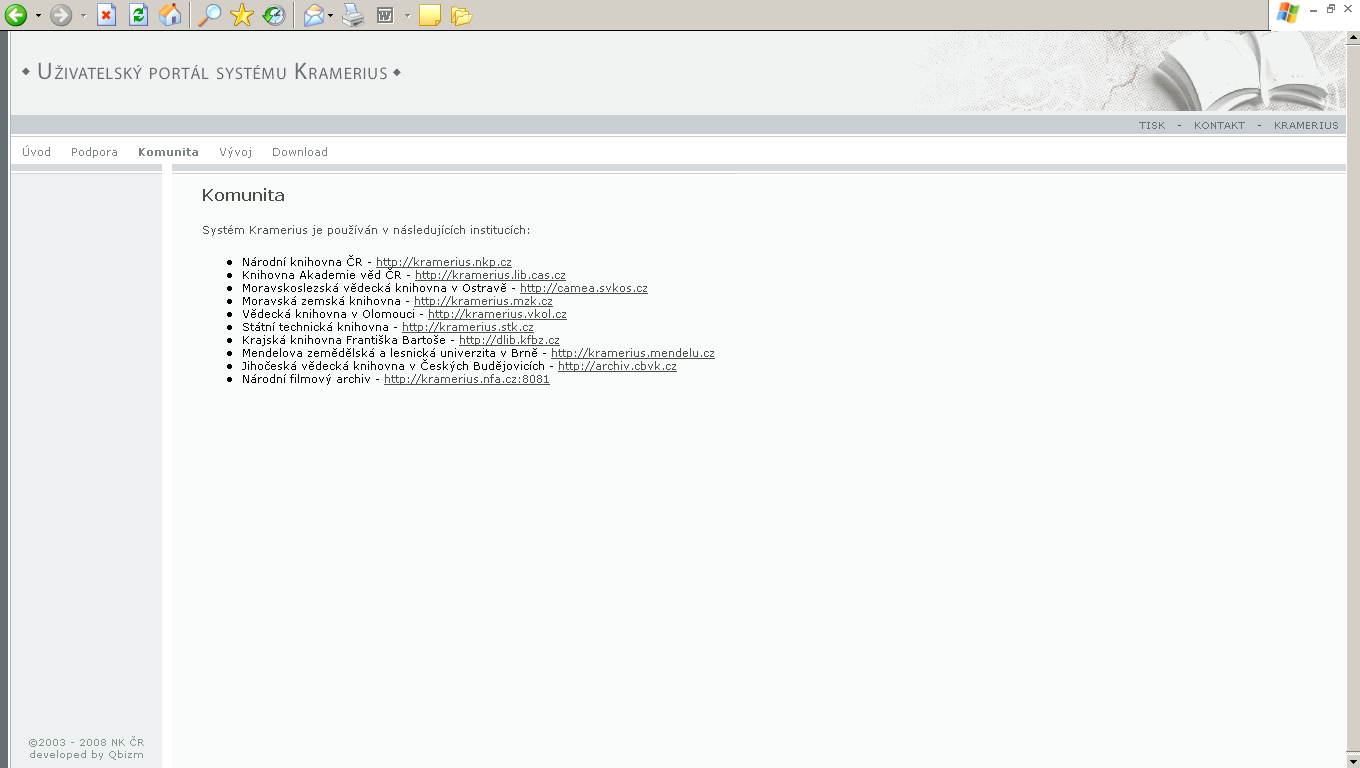Restore the browser window size button
Viewport: 1360px width, 768px height.
click(x=1331, y=8)
